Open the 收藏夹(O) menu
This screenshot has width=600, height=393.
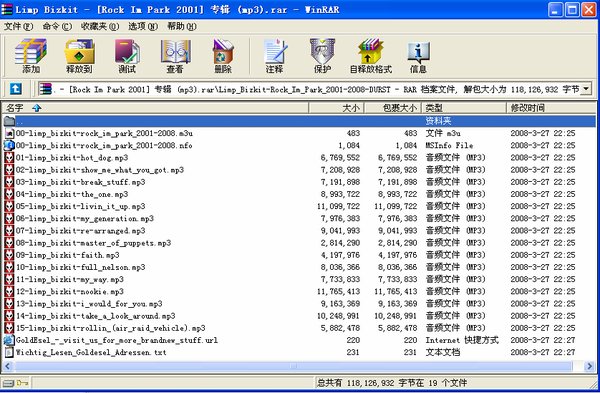click(100, 26)
